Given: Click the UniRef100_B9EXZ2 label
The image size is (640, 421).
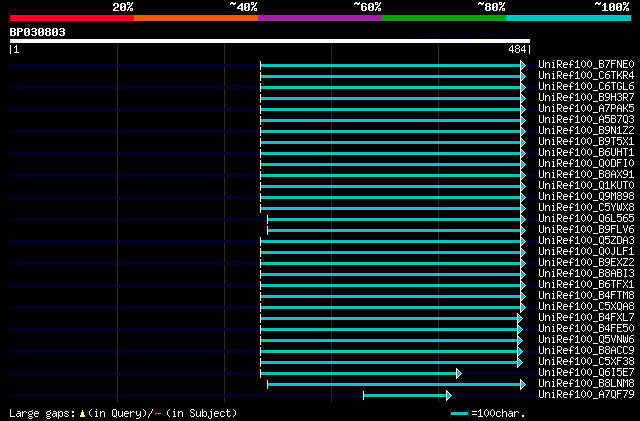Looking at the screenshot, I should click(586, 263).
